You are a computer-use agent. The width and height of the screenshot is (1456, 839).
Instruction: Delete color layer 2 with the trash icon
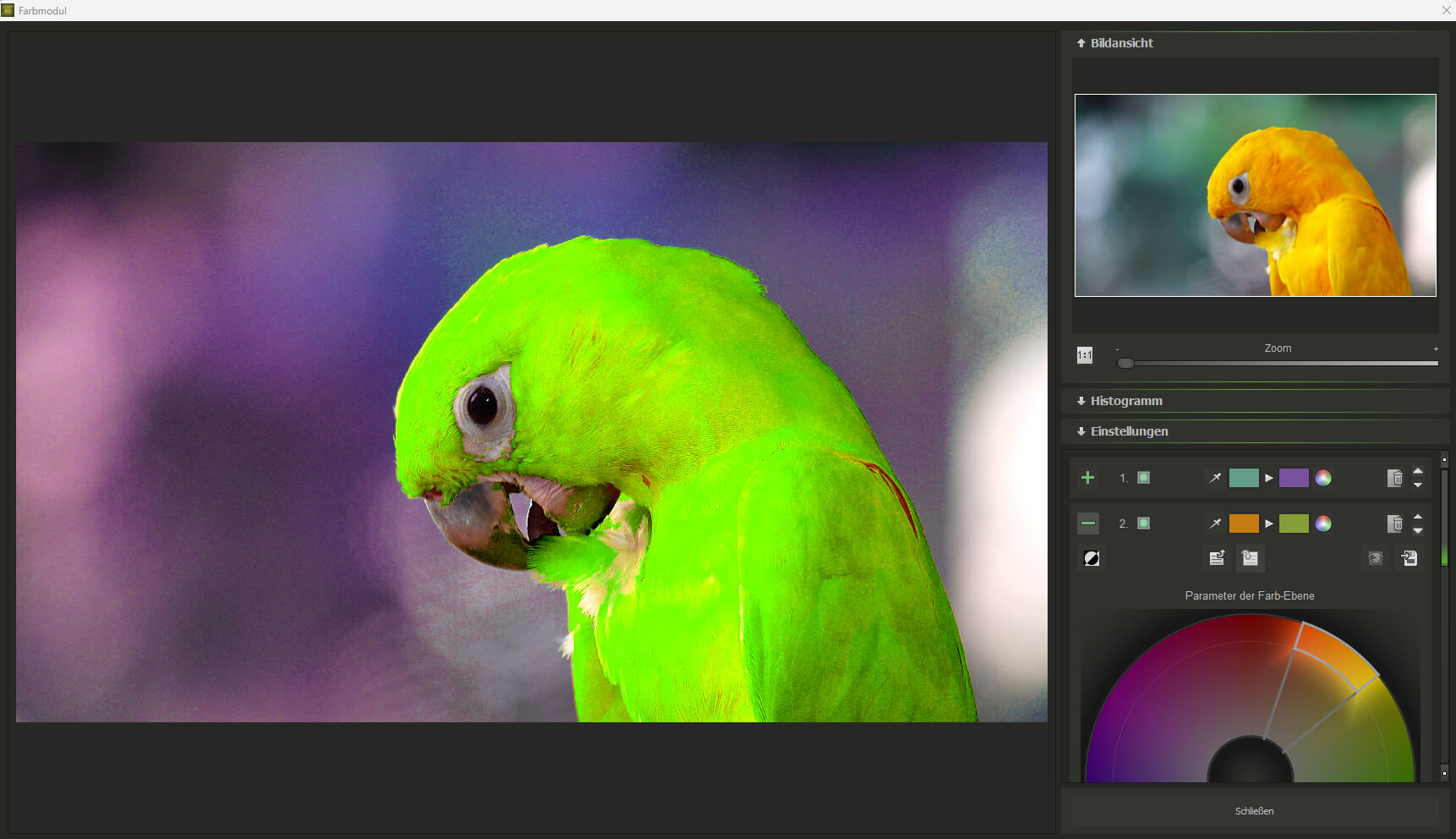coord(1395,524)
